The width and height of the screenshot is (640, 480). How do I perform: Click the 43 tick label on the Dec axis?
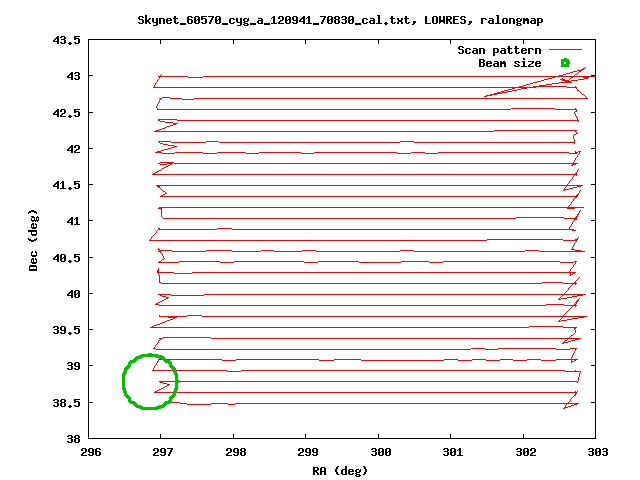click(73, 76)
